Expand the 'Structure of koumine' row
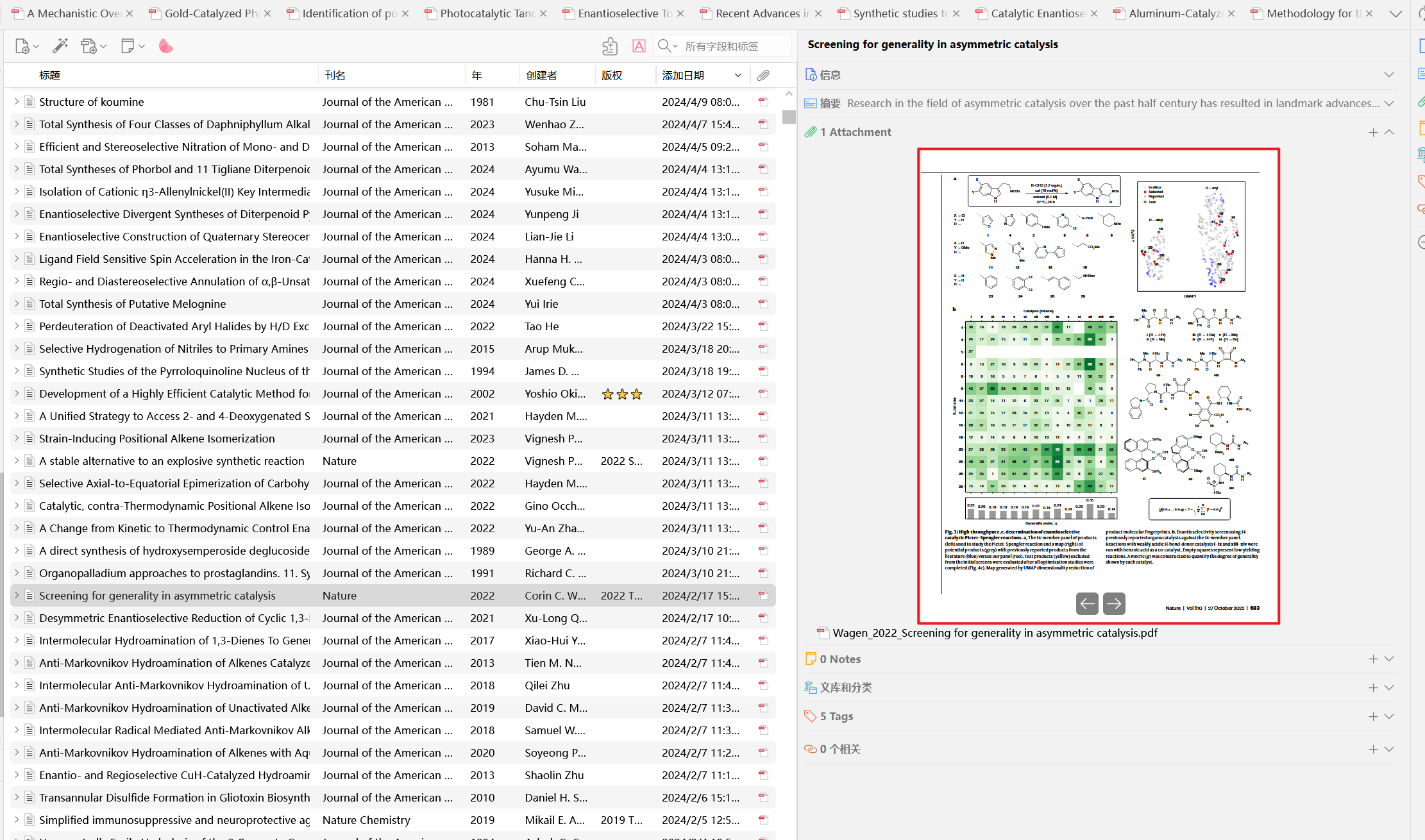Viewport: 1425px width, 840px height. pos(17,102)
